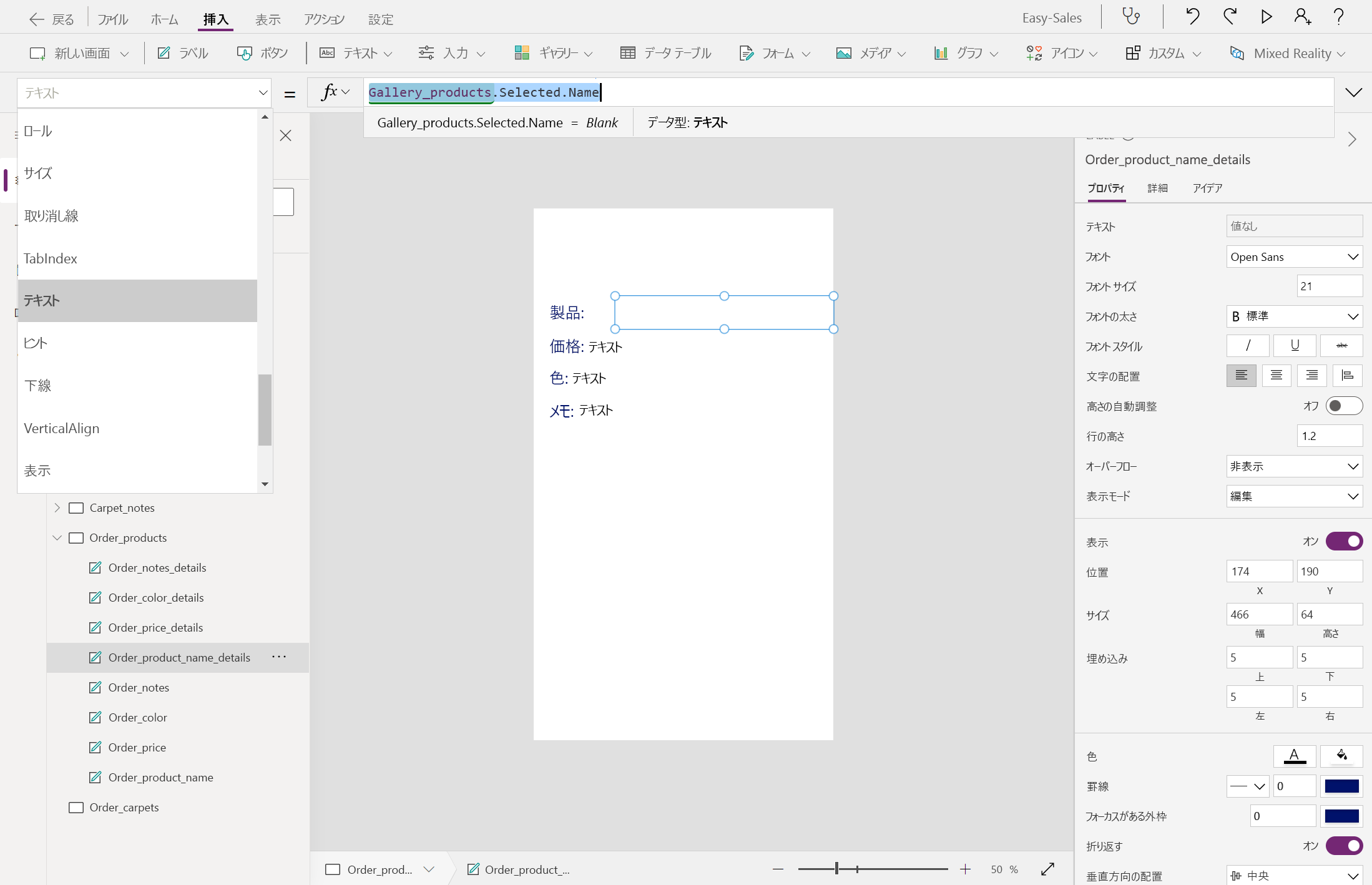This screenshot has height=885, width=1372.
Task: Open the カスタム dropdown
Action: click(x=1164, y=53)
